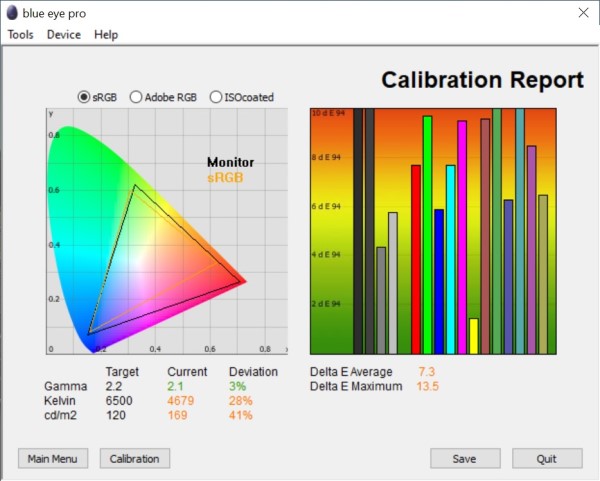The height and width of the screenshot is (481, 600).
Task: Open the Help menu
Action: [106, 34]
